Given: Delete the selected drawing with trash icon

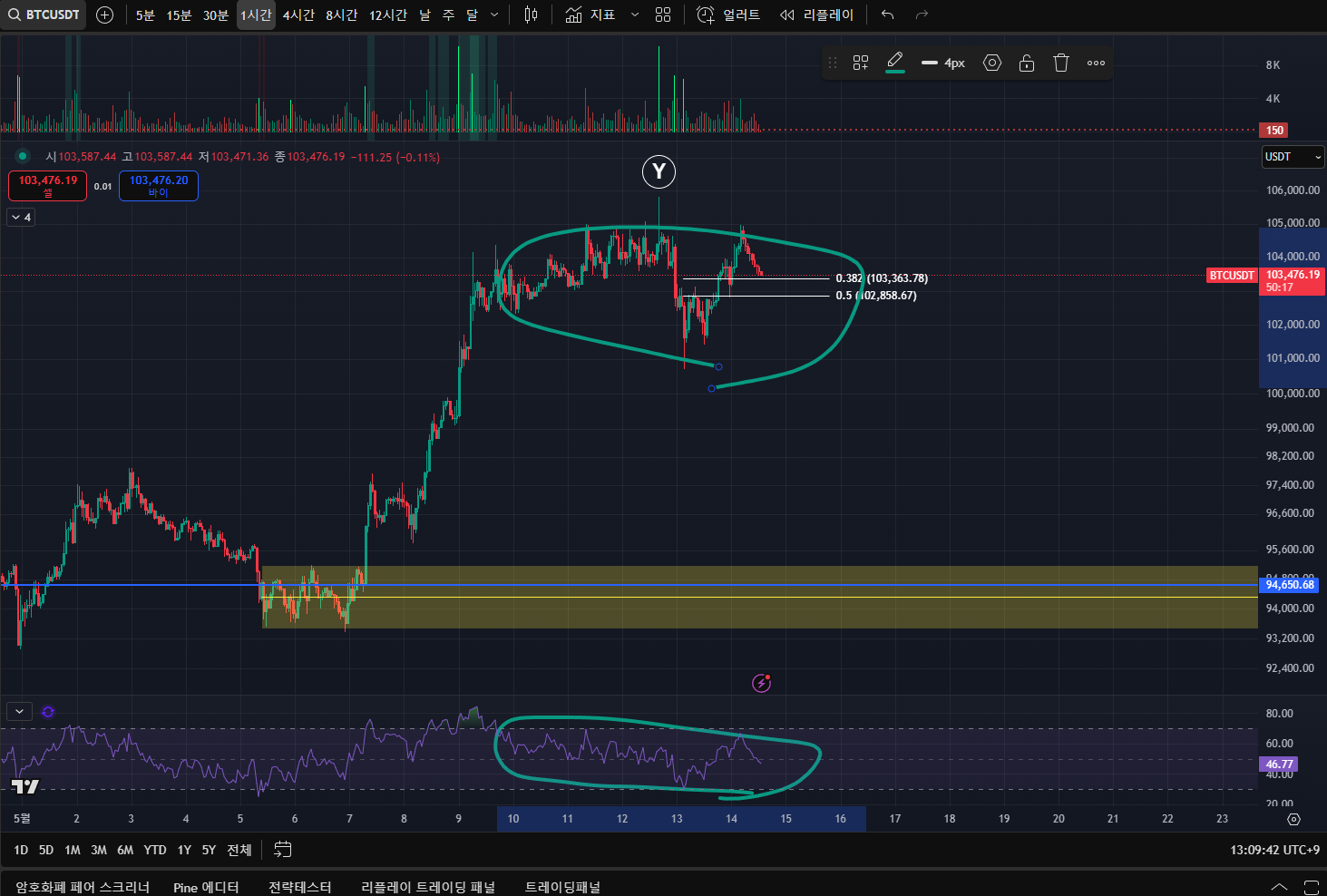Looking at the screenshot, I should [1061, 63].
